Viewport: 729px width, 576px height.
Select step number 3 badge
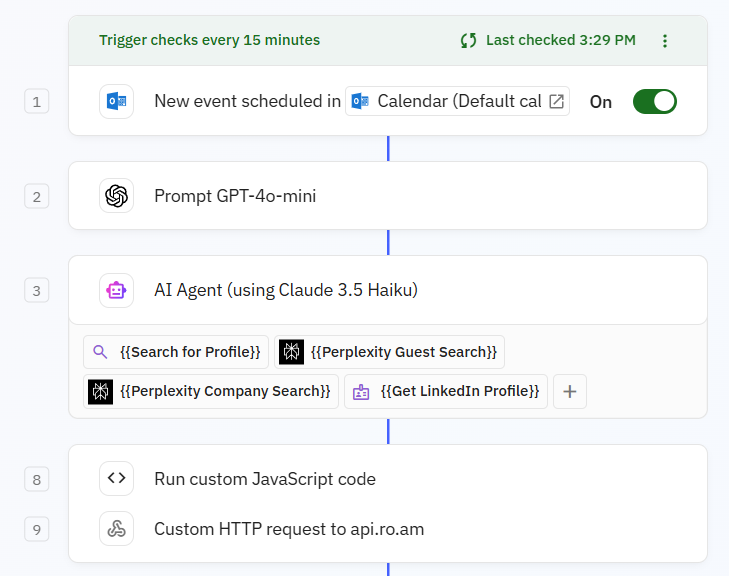37,291
